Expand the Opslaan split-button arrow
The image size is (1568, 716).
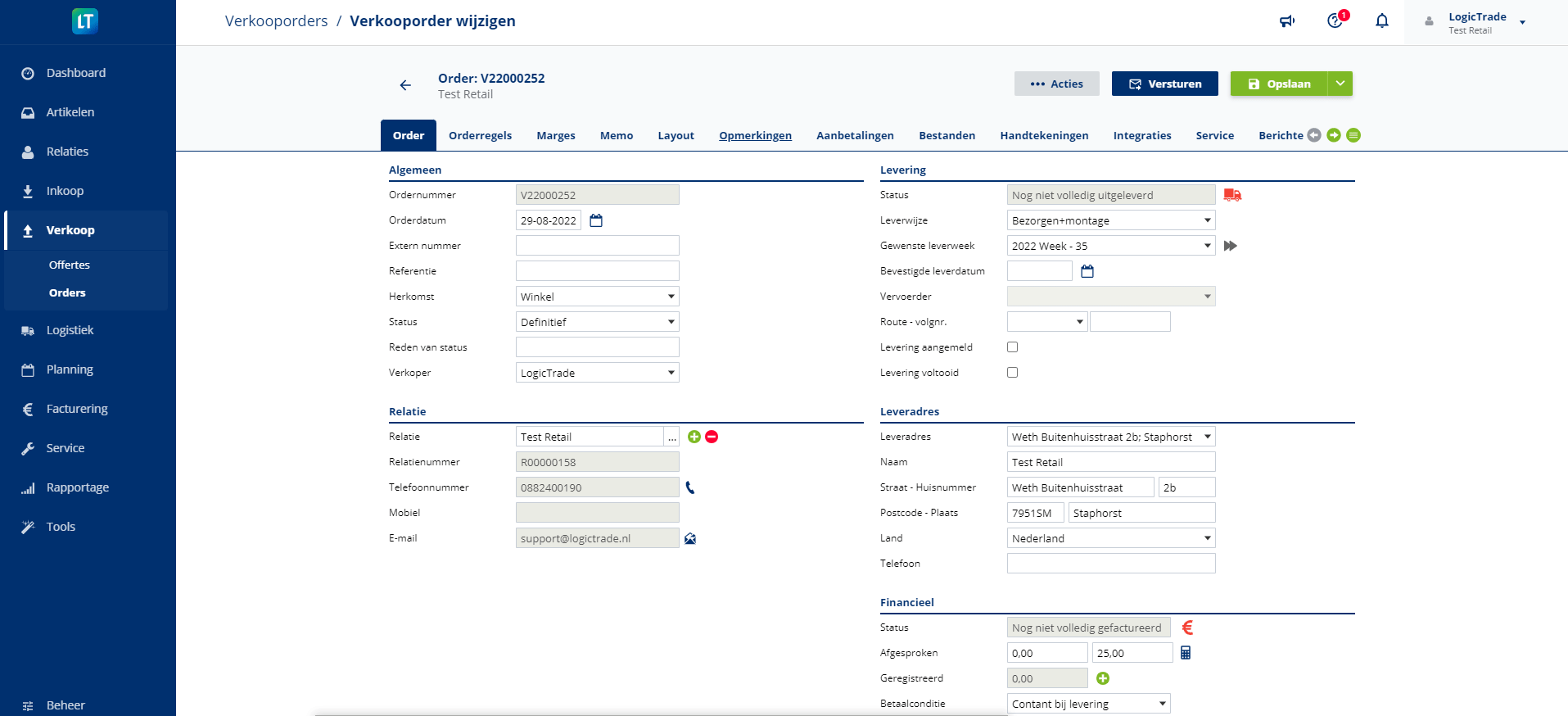tap(1340, 84)
